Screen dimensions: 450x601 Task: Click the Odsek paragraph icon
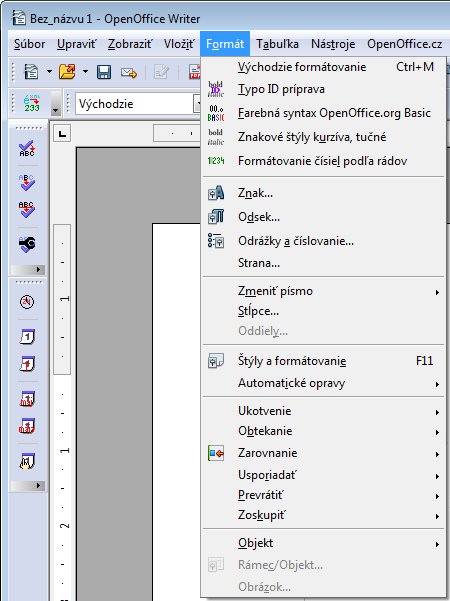tap(216, 217)
